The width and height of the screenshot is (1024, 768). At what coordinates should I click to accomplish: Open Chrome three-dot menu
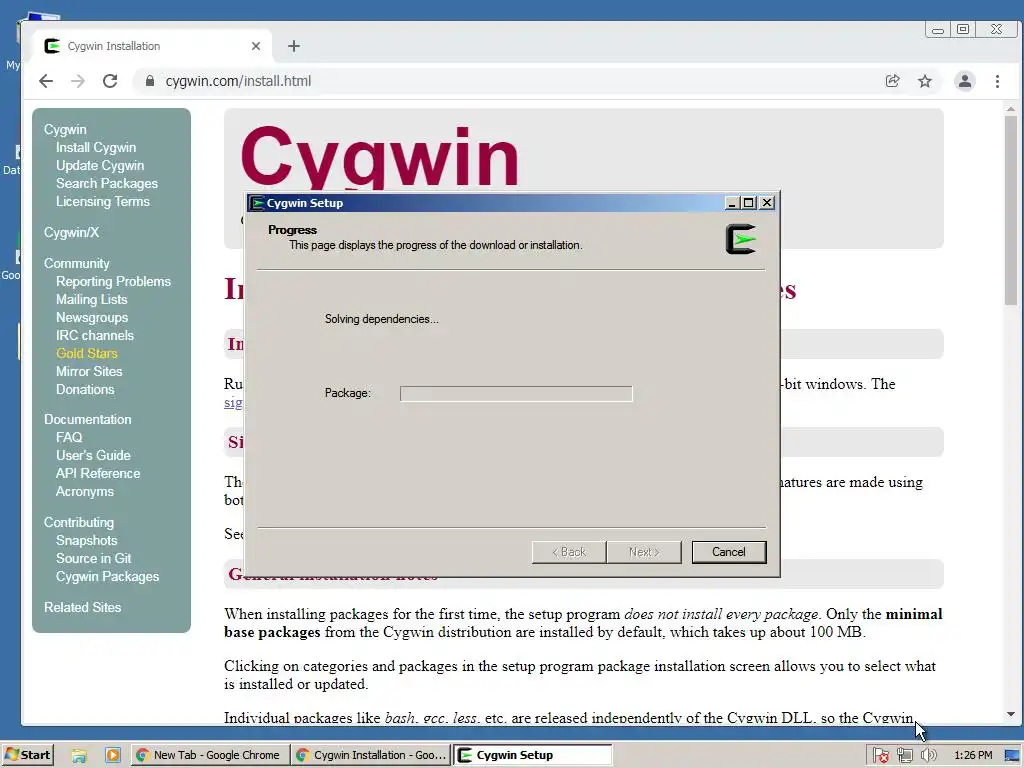[x=997, y=81]
